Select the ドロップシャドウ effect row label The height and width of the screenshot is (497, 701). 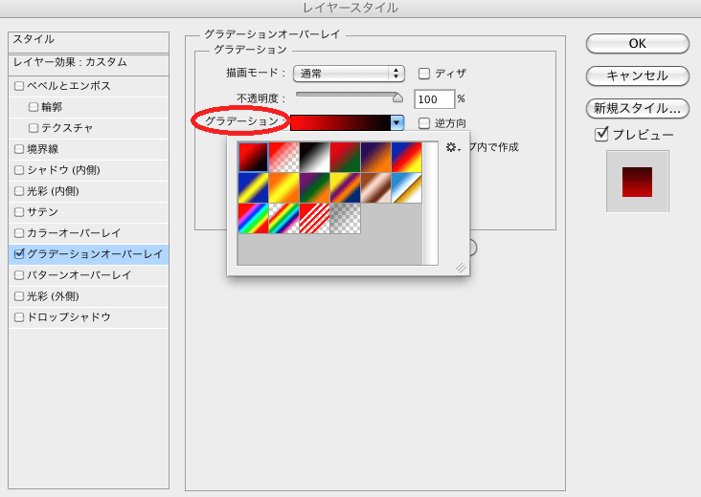tap(68, 317)
